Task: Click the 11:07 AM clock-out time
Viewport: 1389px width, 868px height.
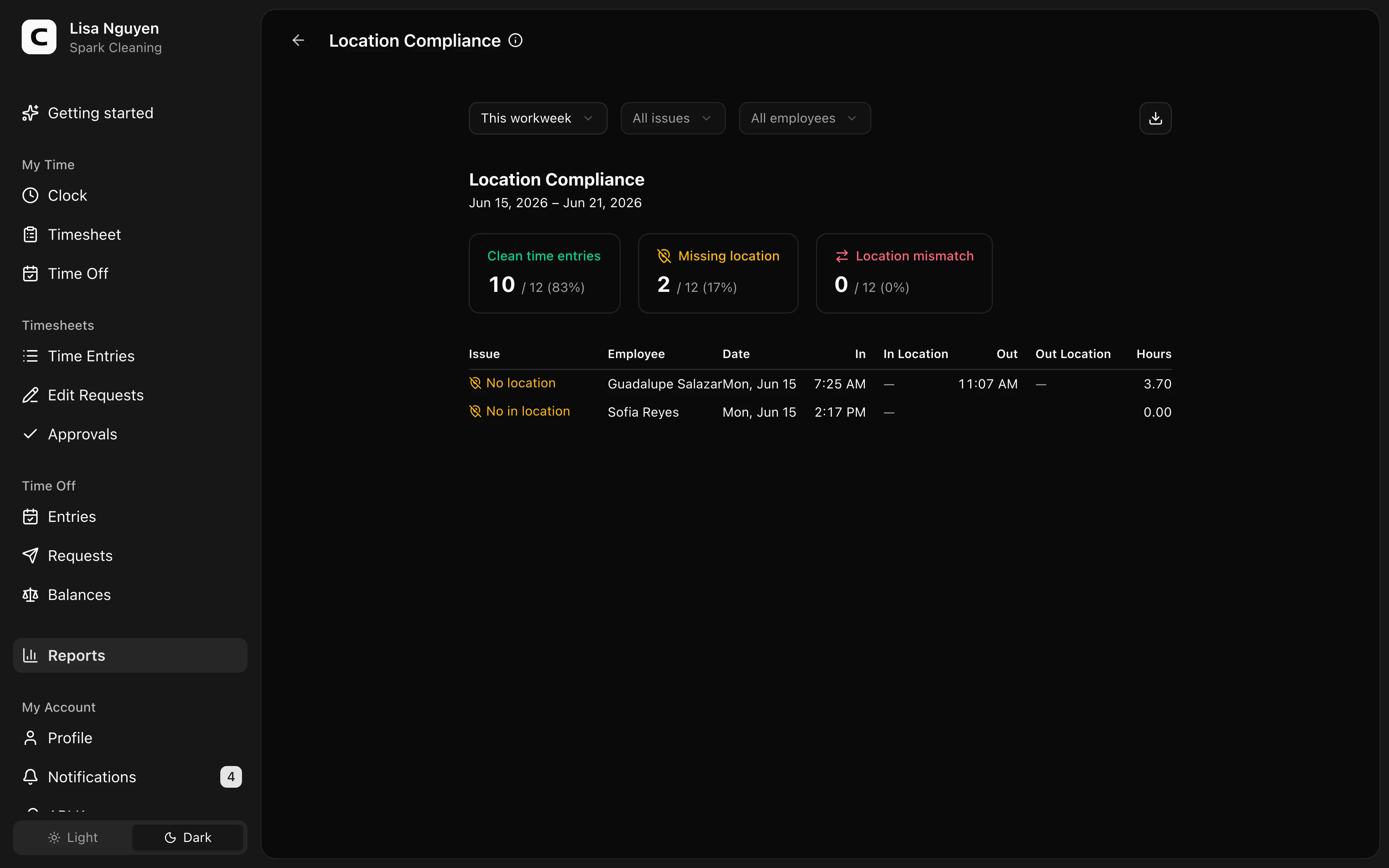Action: [x=988, y=384]
